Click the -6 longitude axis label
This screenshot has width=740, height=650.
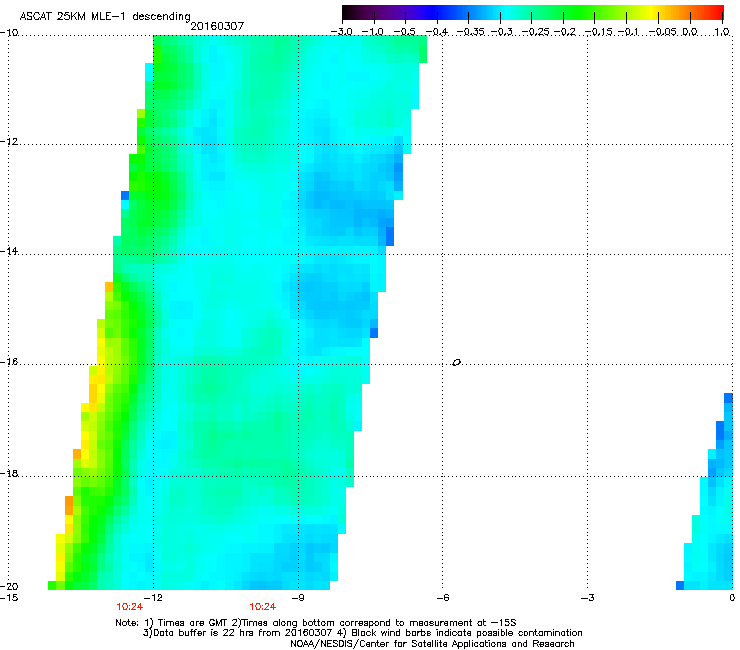coord(443,598)
